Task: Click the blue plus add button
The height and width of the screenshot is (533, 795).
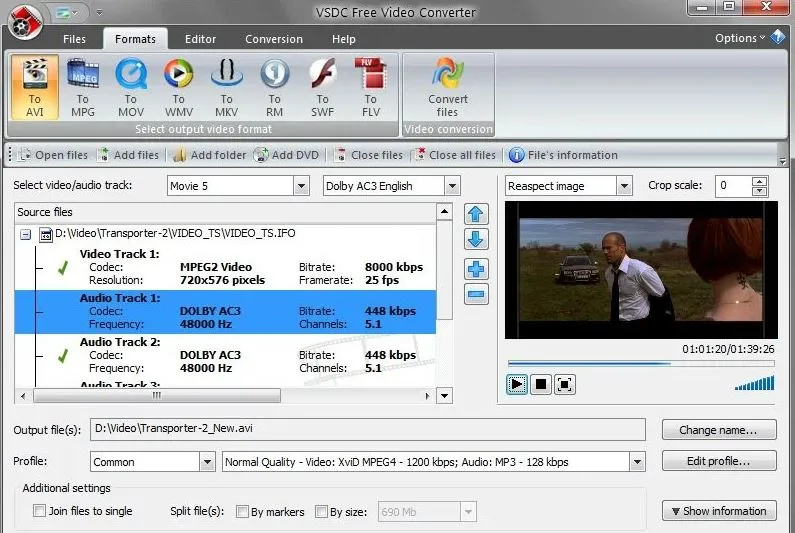Action: 476,269
